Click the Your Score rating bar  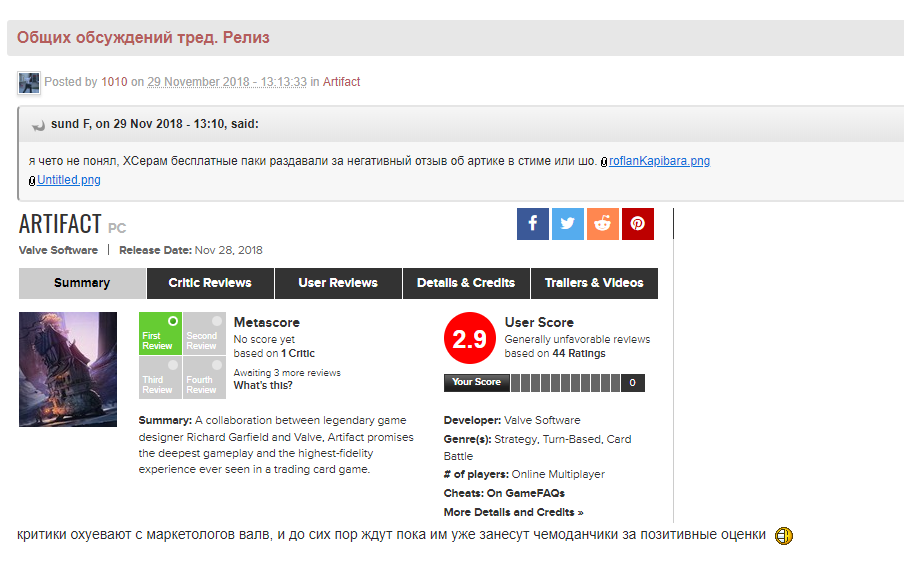[x=544, y=383]
